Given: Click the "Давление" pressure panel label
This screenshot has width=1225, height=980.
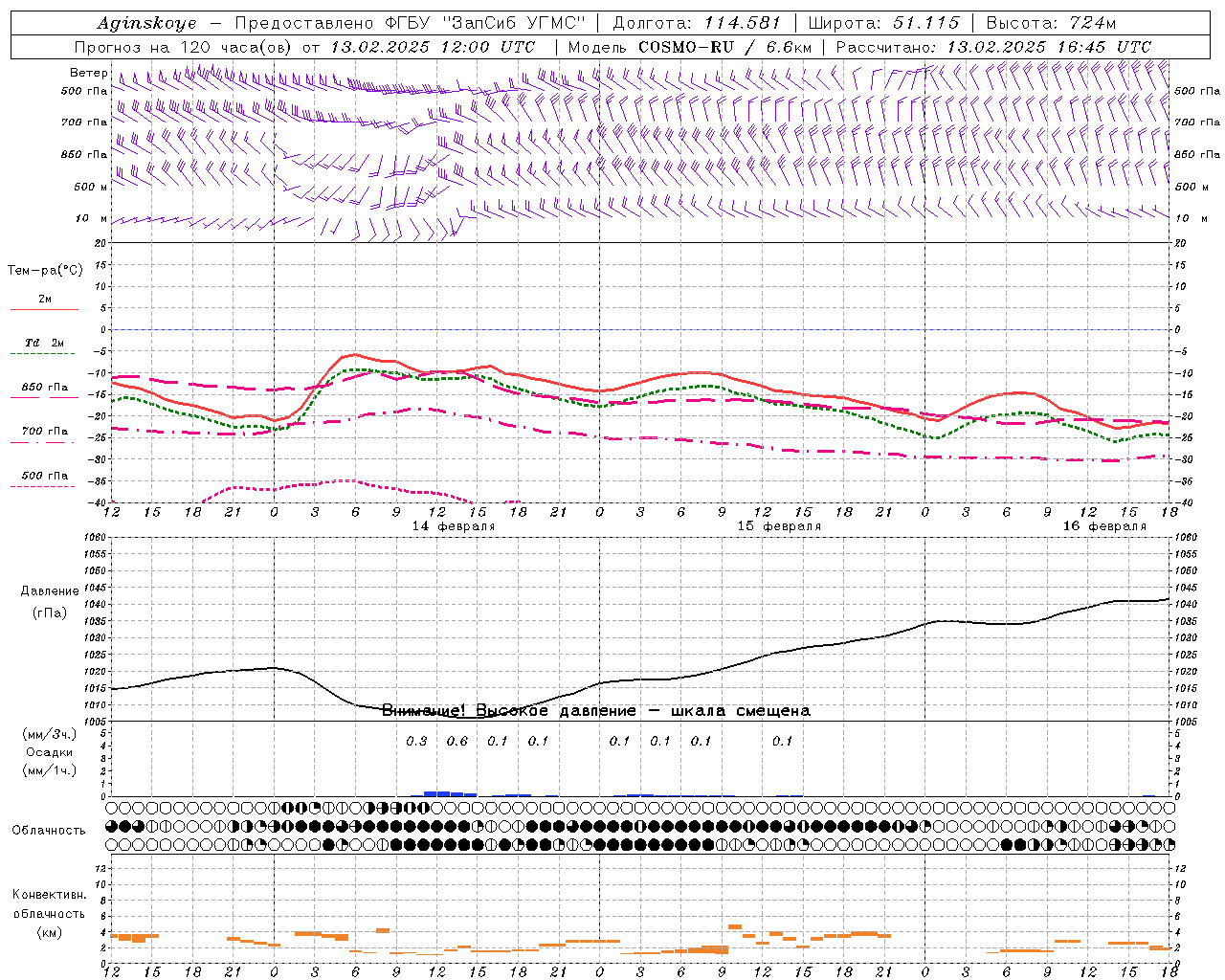Looking at the screenshot, I should [49, 591].
